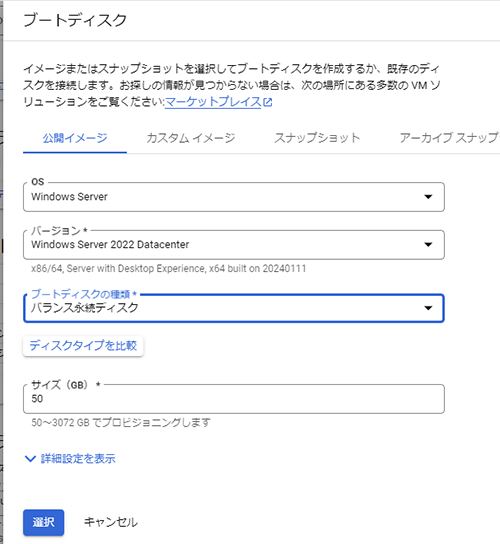500x544 pixels.
Task: Open the Windows Server 2022 Datacenter version dropdown
Action: [x=234, y=245]
